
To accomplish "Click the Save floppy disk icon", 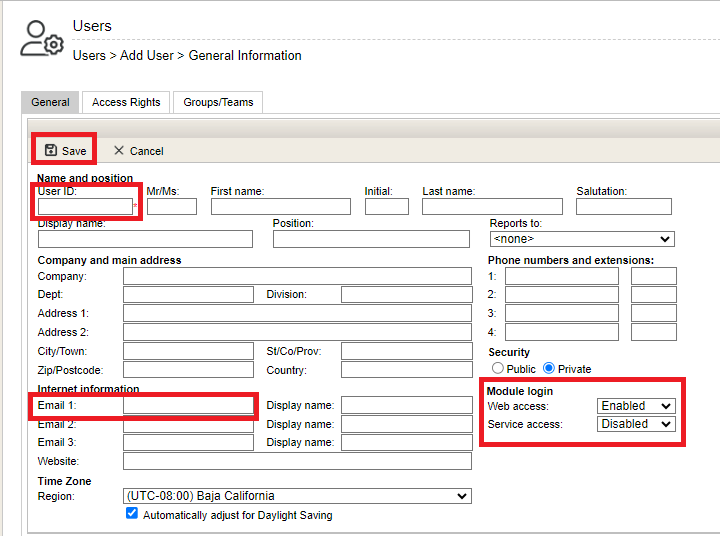I will [51, 150].
